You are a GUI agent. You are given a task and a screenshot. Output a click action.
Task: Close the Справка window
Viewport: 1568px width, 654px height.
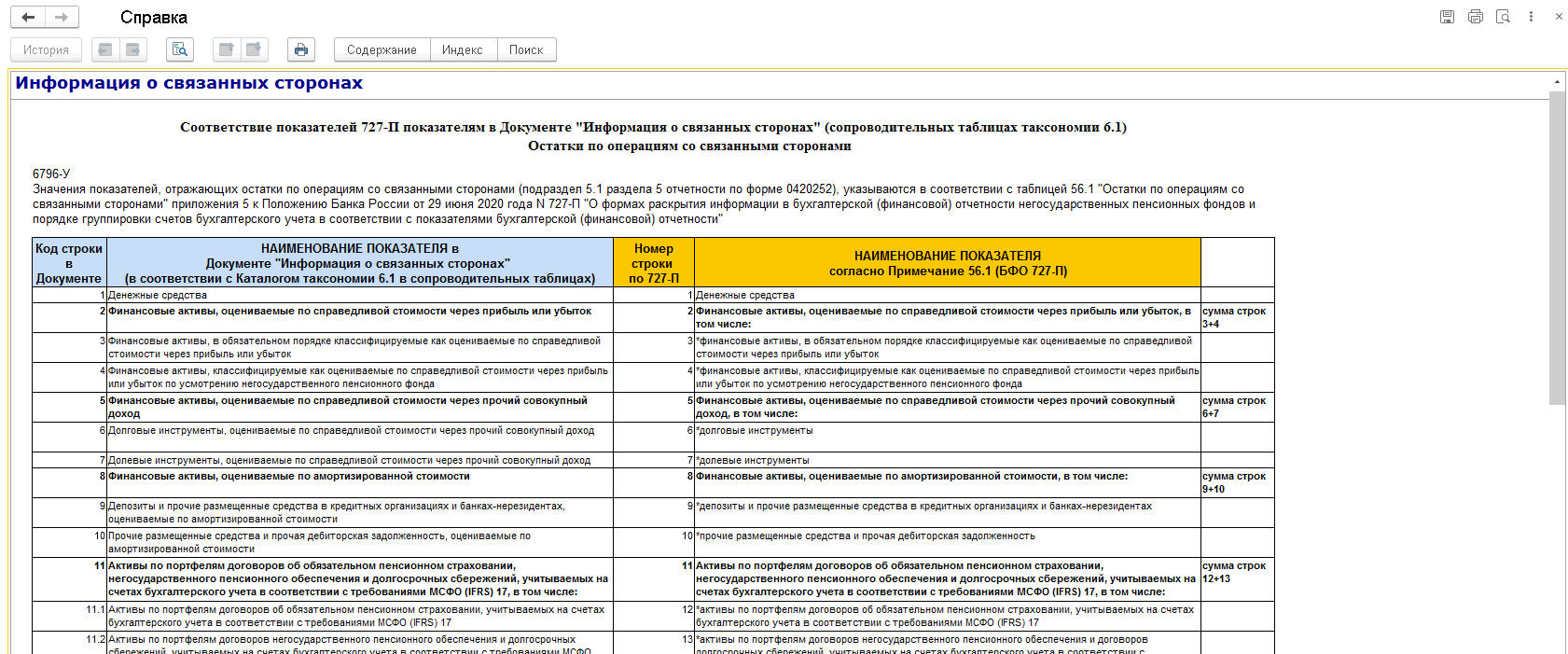click(1558, 17)
